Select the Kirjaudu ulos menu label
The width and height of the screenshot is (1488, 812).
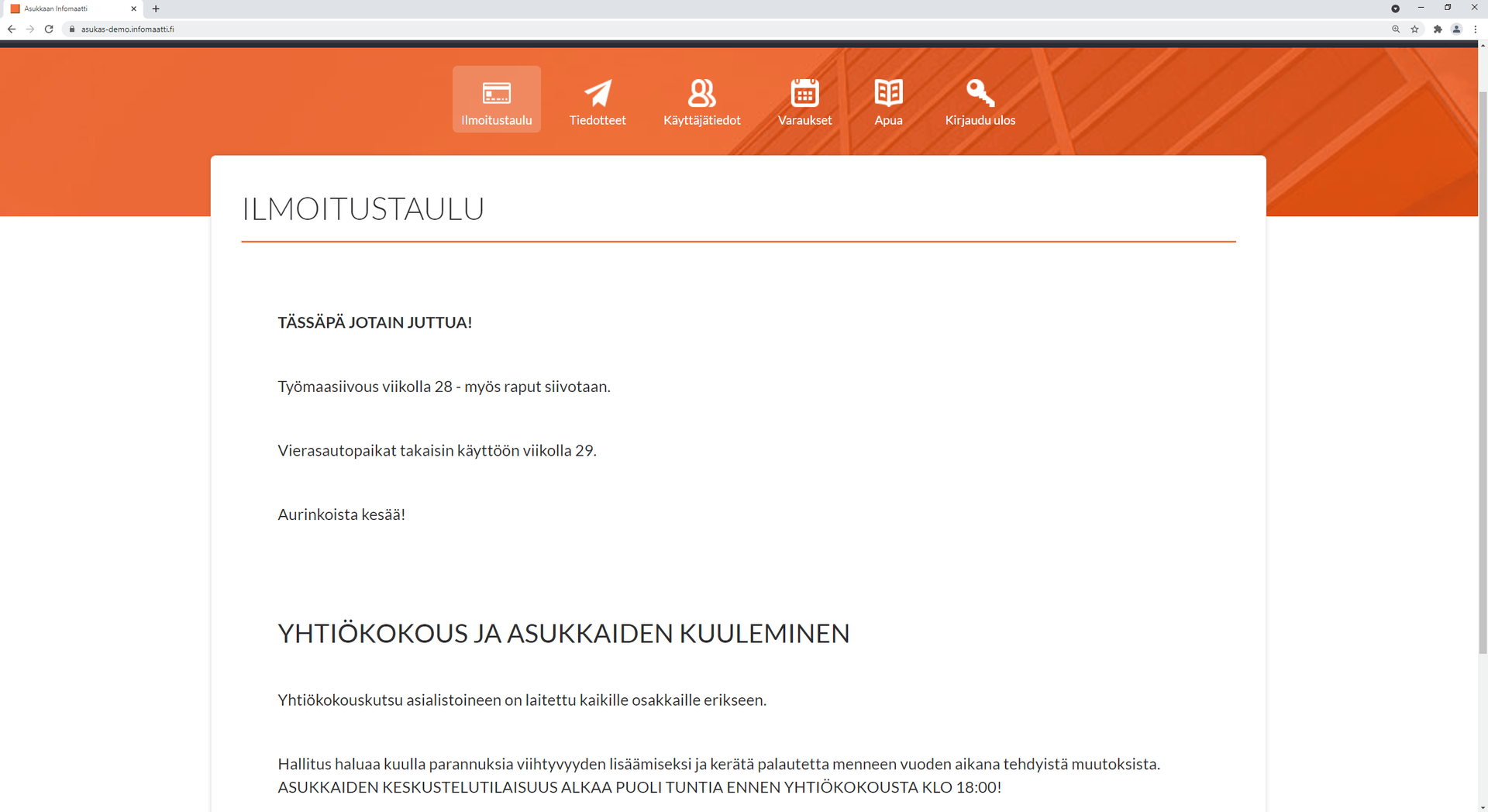[x=980, y=120]
